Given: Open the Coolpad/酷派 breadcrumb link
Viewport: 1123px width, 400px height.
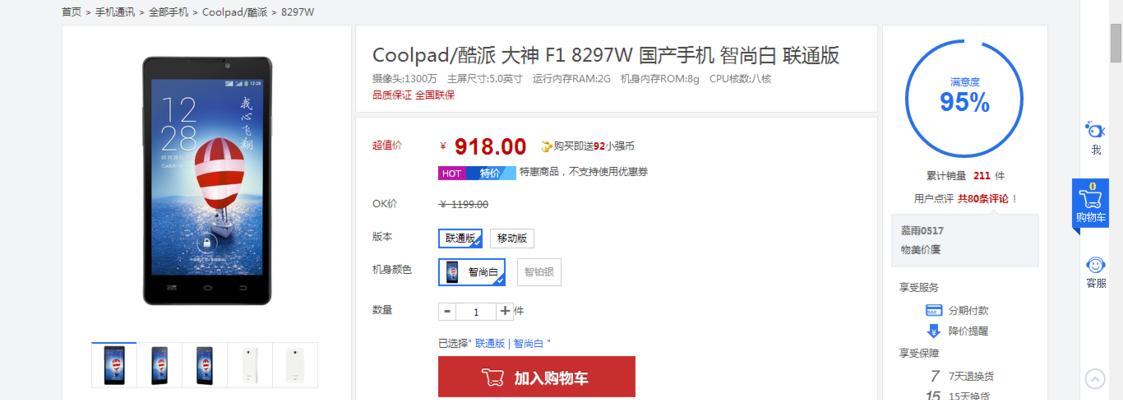Looking at the screenshot, I should click(x=235, y=12).
